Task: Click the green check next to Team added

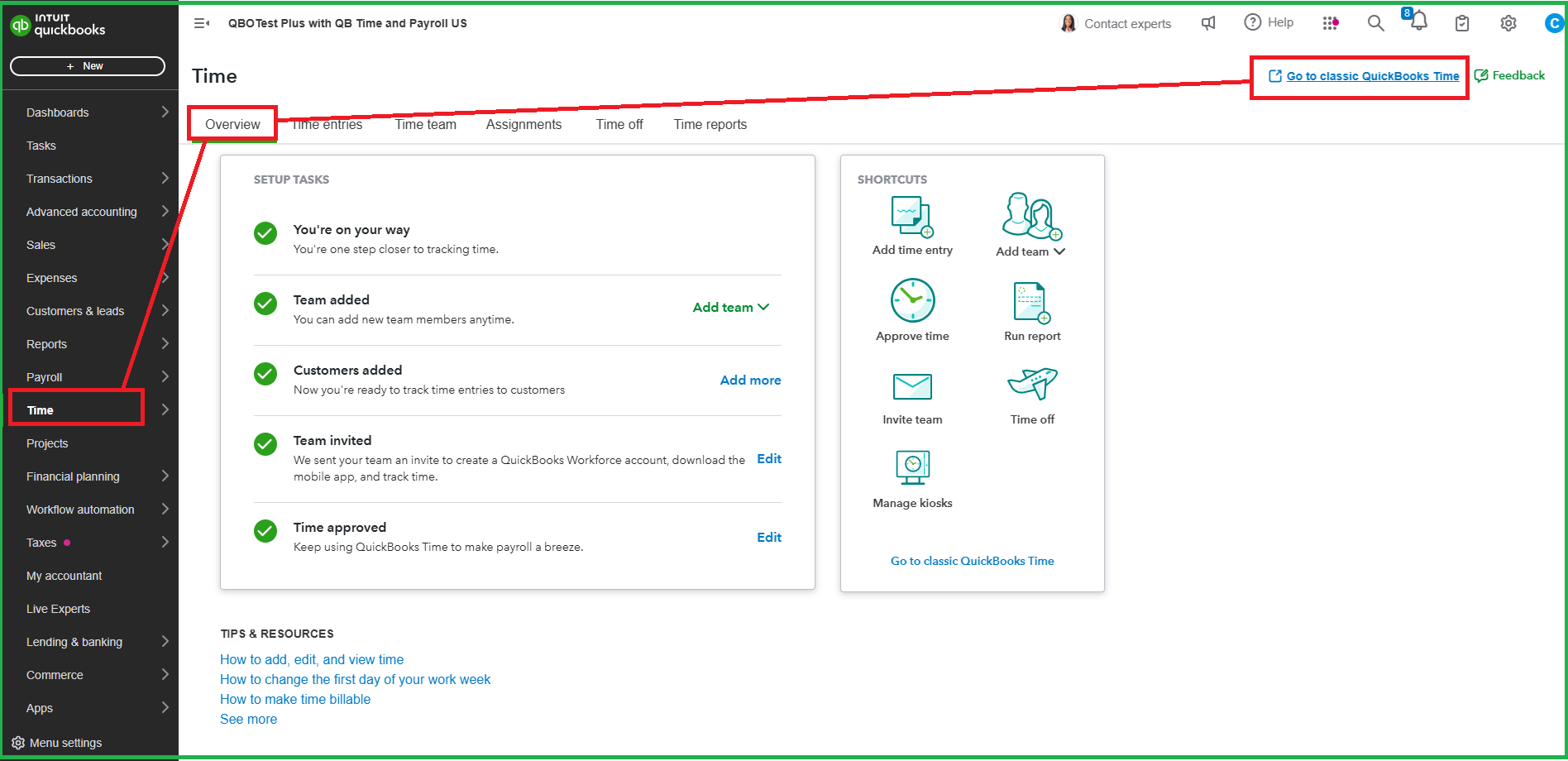Action: (265, 304)
